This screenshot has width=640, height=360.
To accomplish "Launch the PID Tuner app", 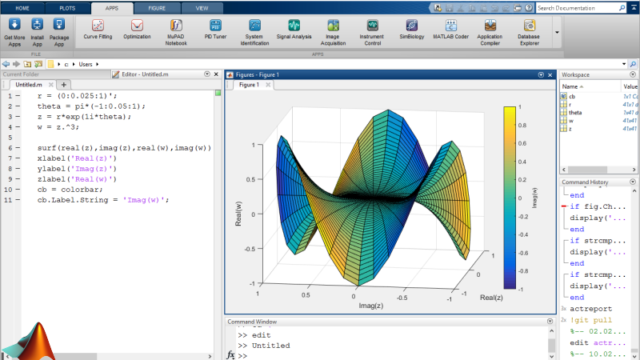I will point(216,29).
